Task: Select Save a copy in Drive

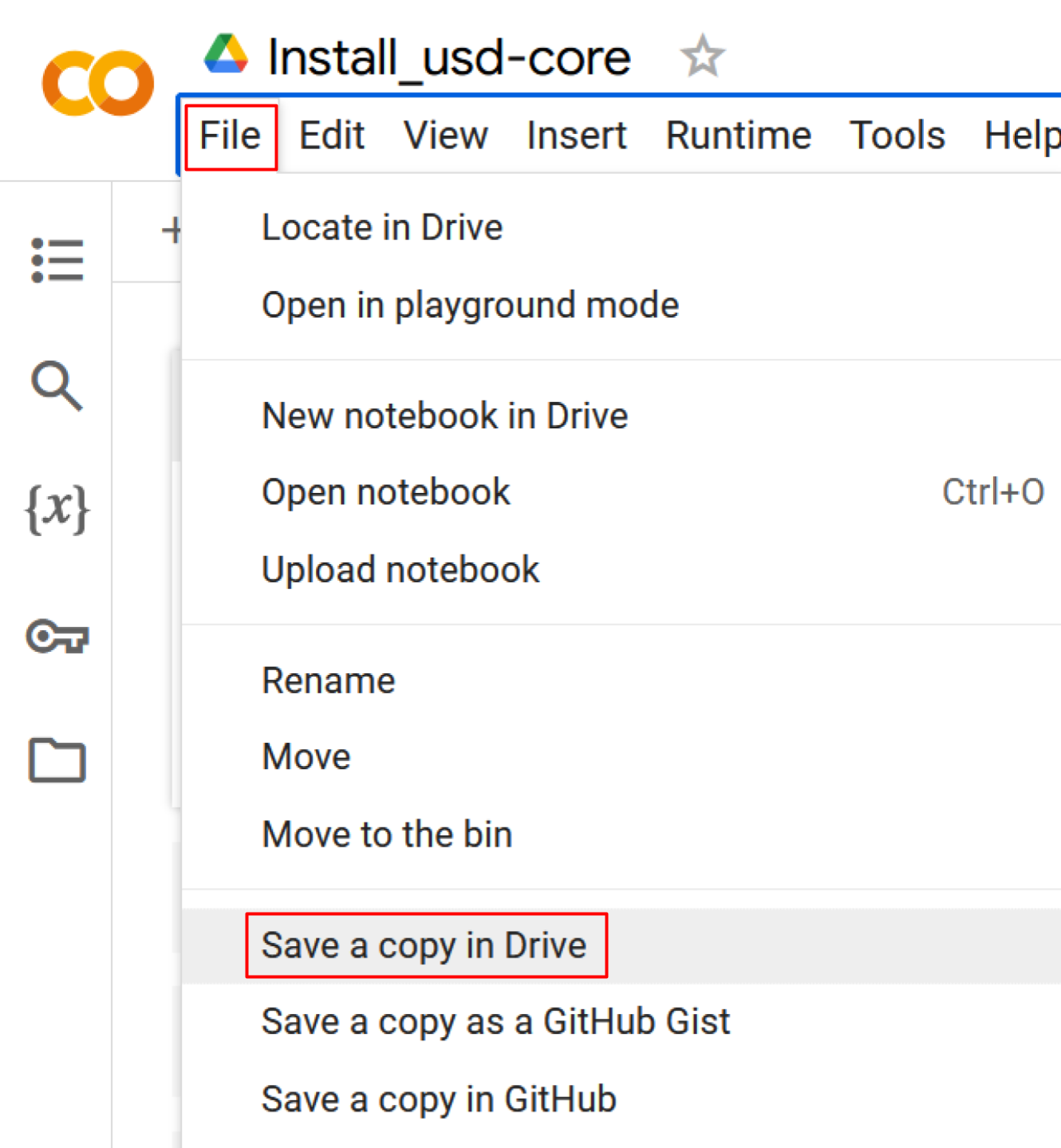Action: pos(424,945)
